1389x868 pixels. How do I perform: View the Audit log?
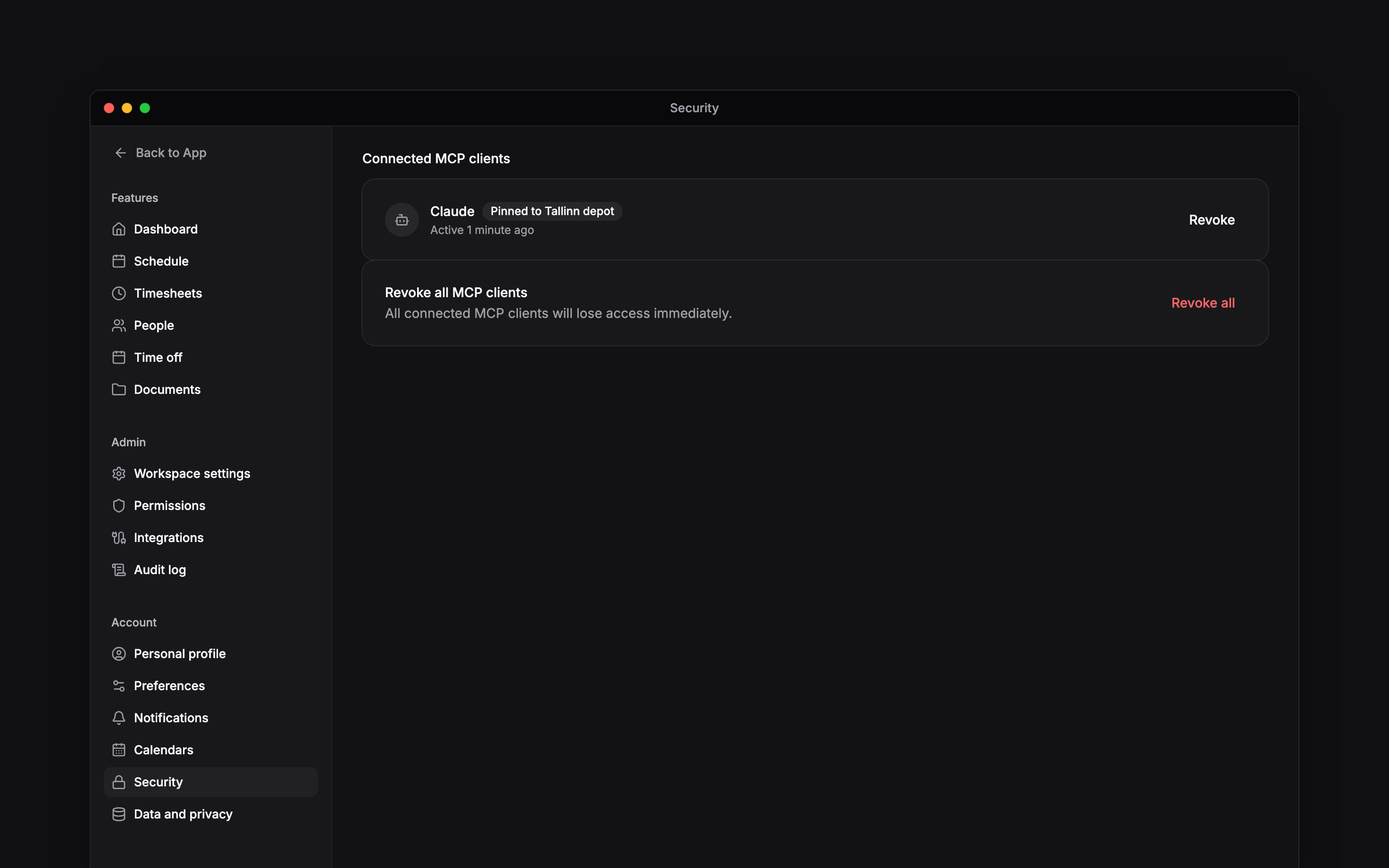210,570
